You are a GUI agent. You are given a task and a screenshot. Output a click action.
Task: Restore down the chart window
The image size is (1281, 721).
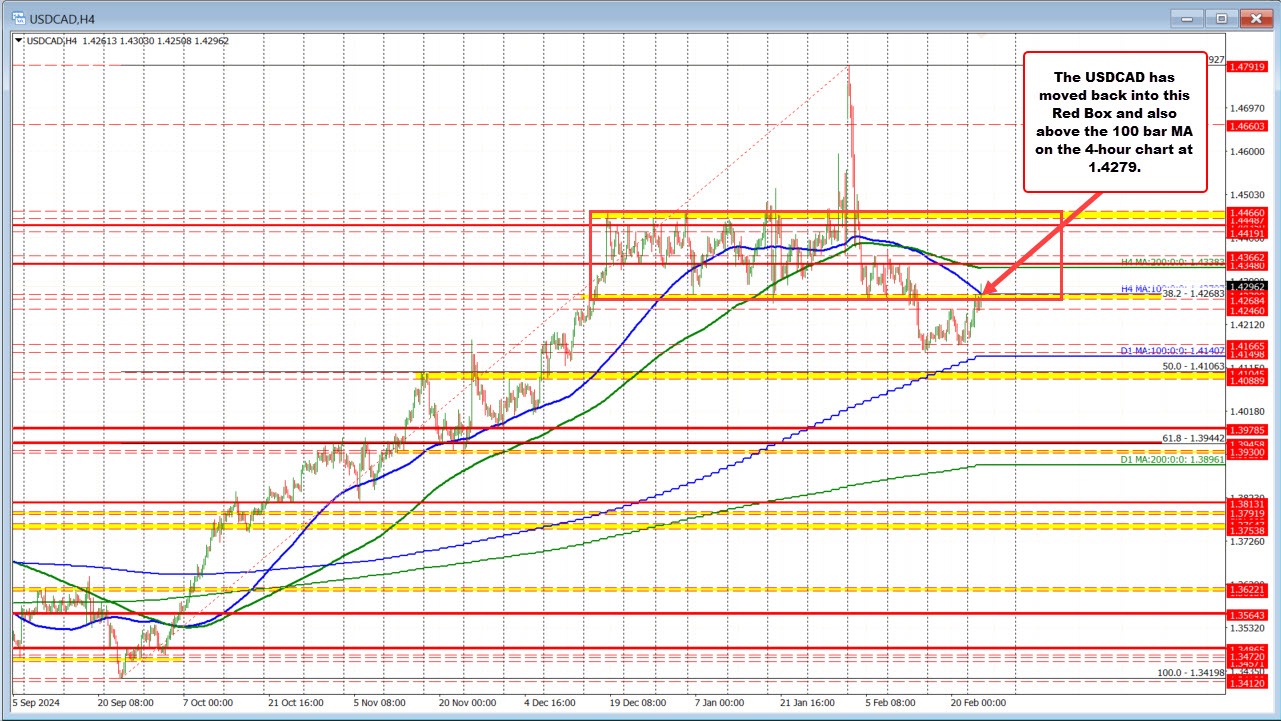click(x=1220, y=17)
